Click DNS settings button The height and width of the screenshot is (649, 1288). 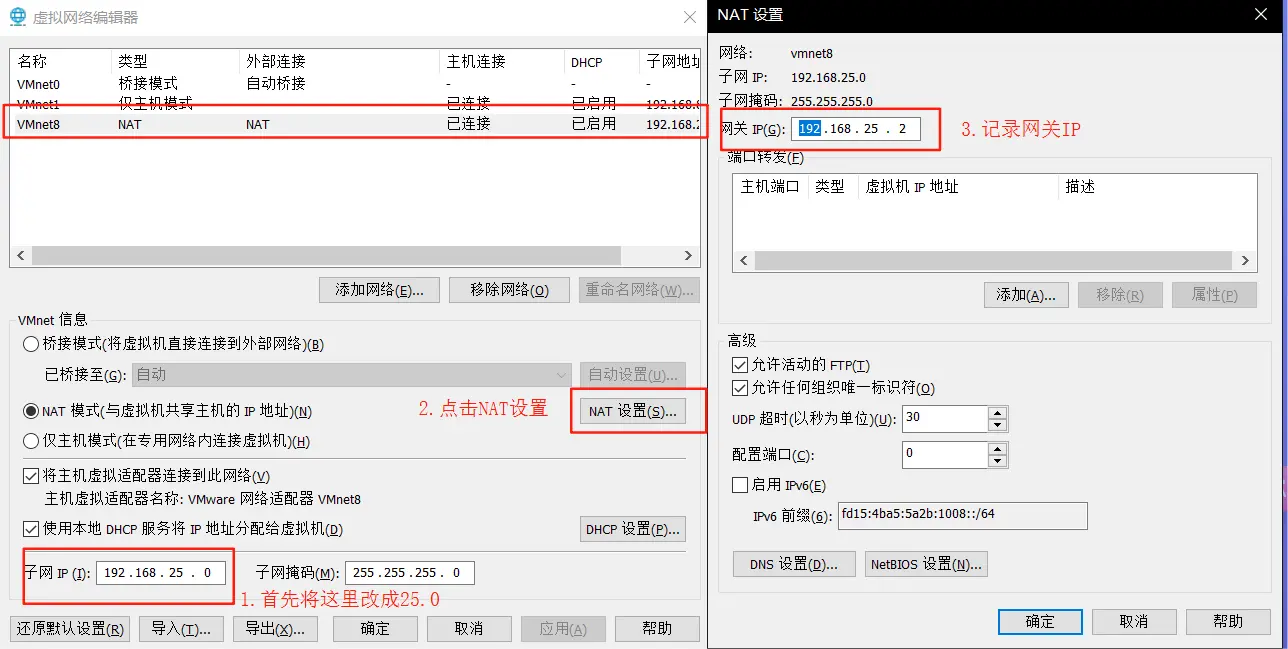(793, 564)
